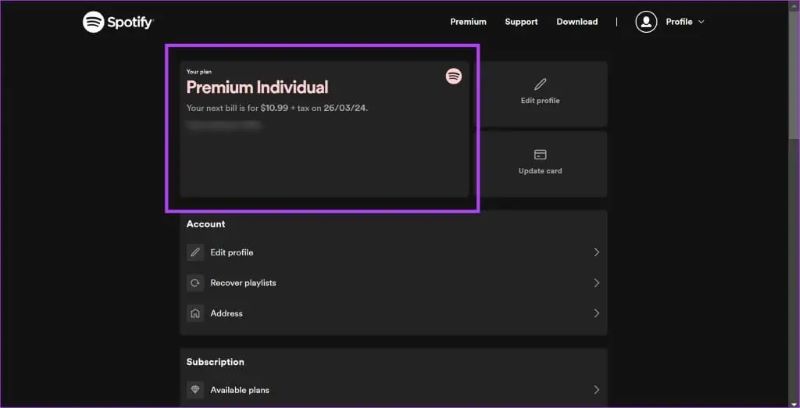
Task: Open Recover playlists in Account list
Action: tap(393, 283)
